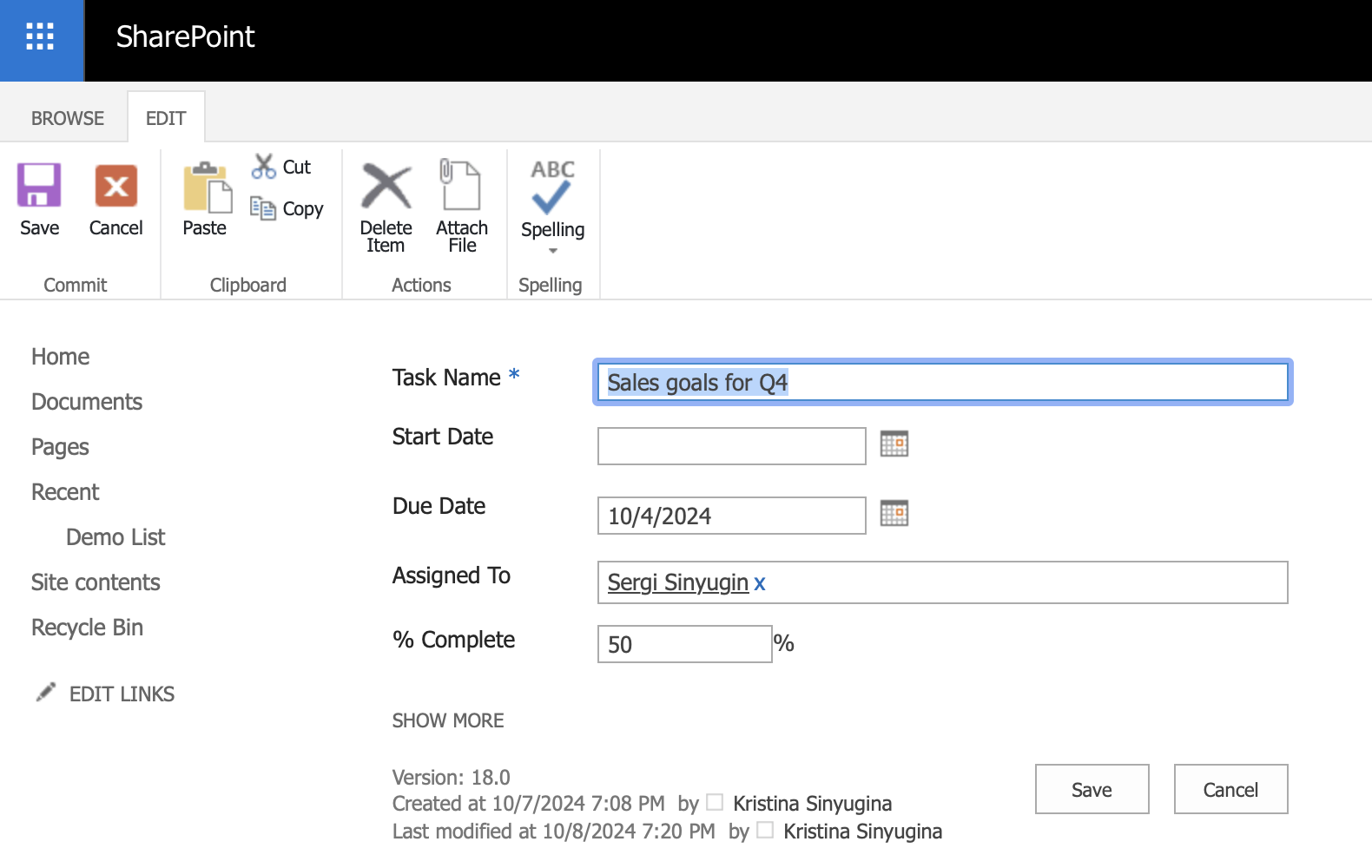Toggle presence box beside creator Kristina Sinyugina

(715, 802)
